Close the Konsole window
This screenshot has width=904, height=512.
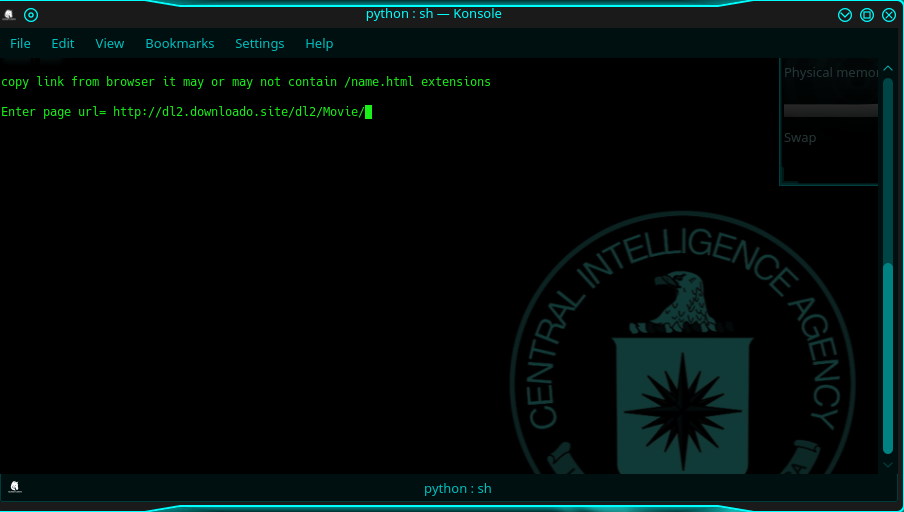[x=889, y=15]
